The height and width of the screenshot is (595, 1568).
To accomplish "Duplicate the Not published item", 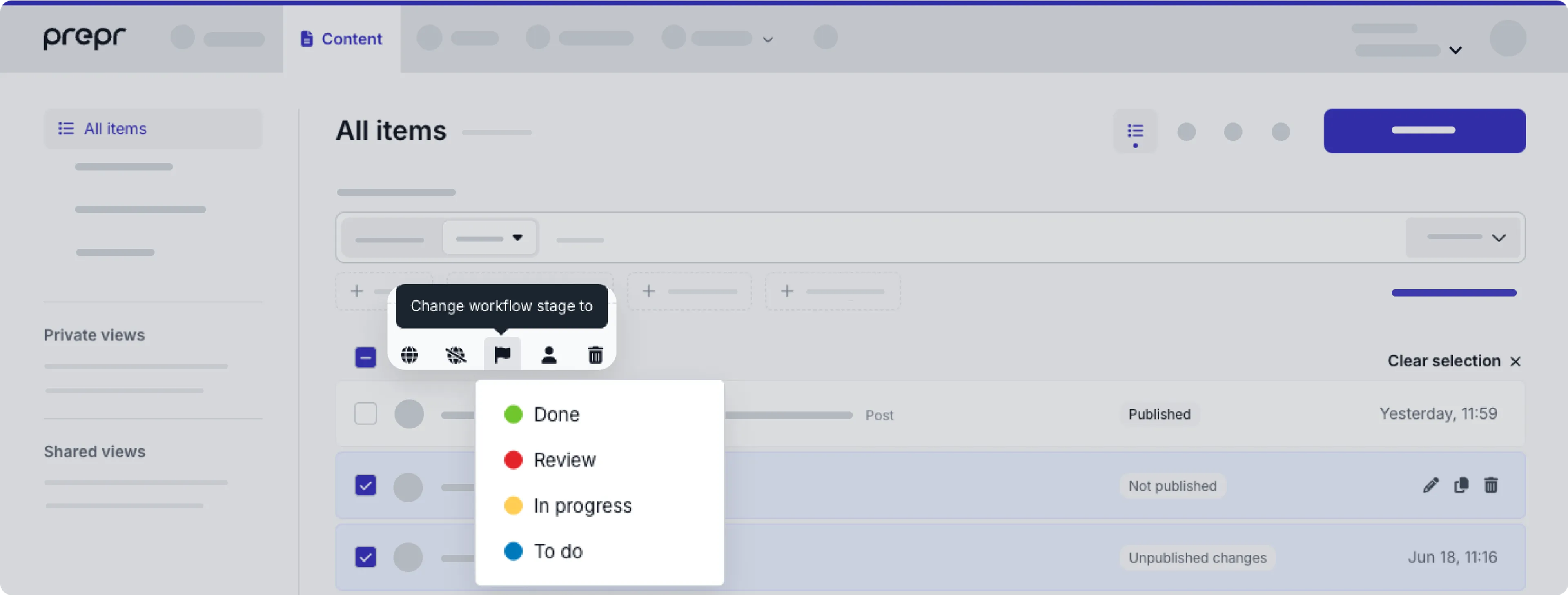I will pyautogui.click(x=1461, y=486).
